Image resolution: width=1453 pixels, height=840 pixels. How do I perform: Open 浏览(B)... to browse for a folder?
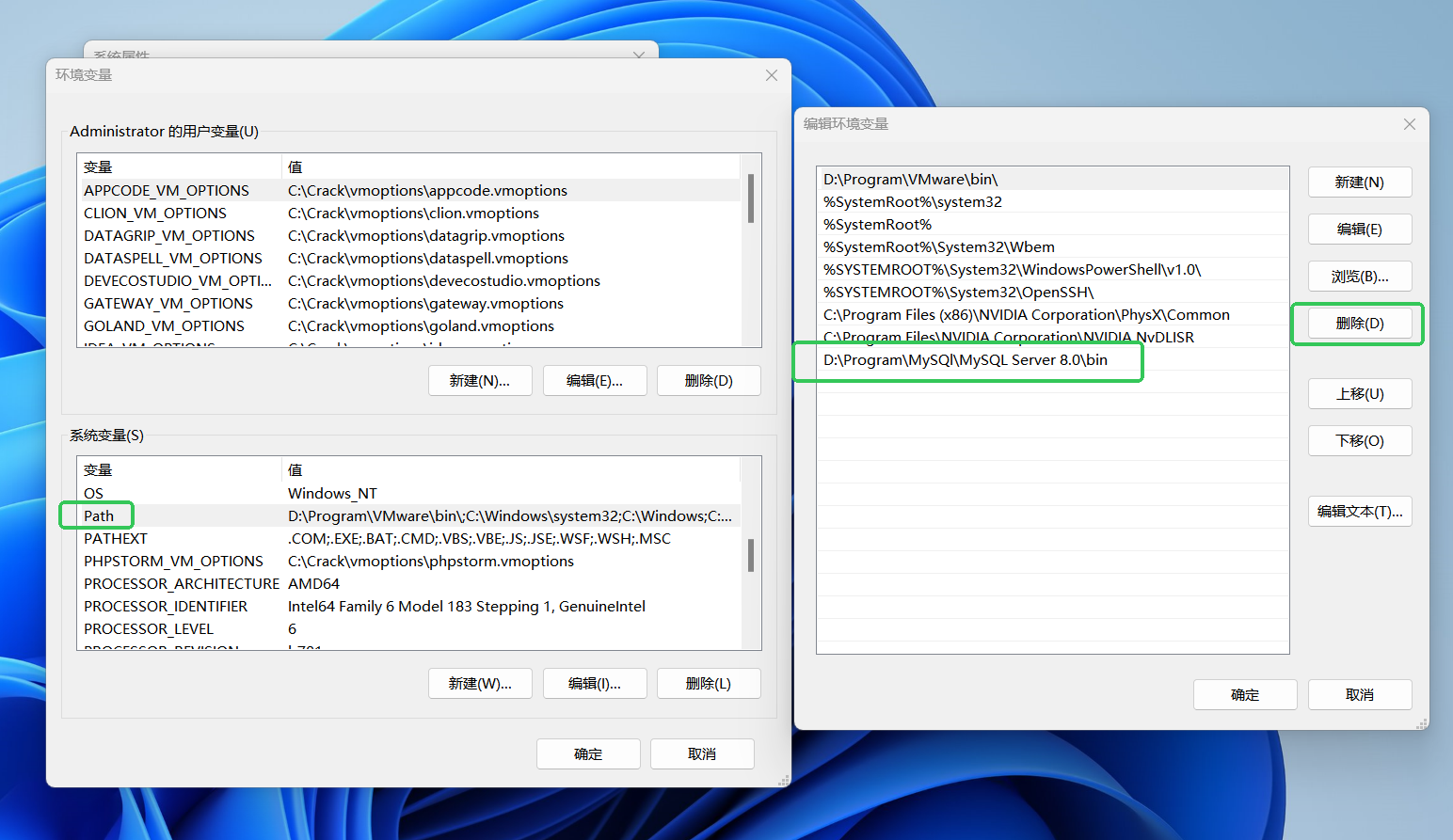pyautogui.click(x=1360, y=277)
